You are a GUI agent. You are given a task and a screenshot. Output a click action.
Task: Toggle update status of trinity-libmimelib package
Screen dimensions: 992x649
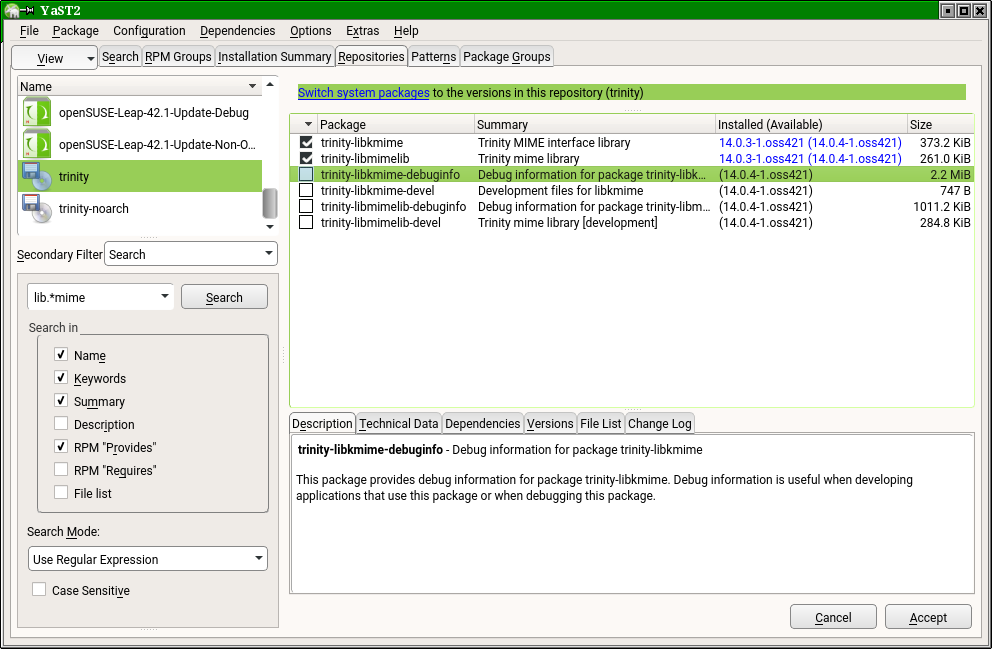(306, 158)
